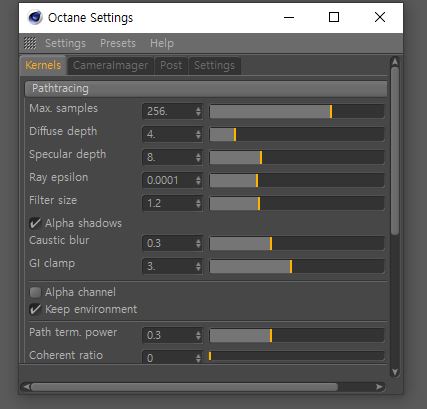Open the Pathtracing kernel dropdown
This screenshot has width=427, height=409.
tap(206, 89)
